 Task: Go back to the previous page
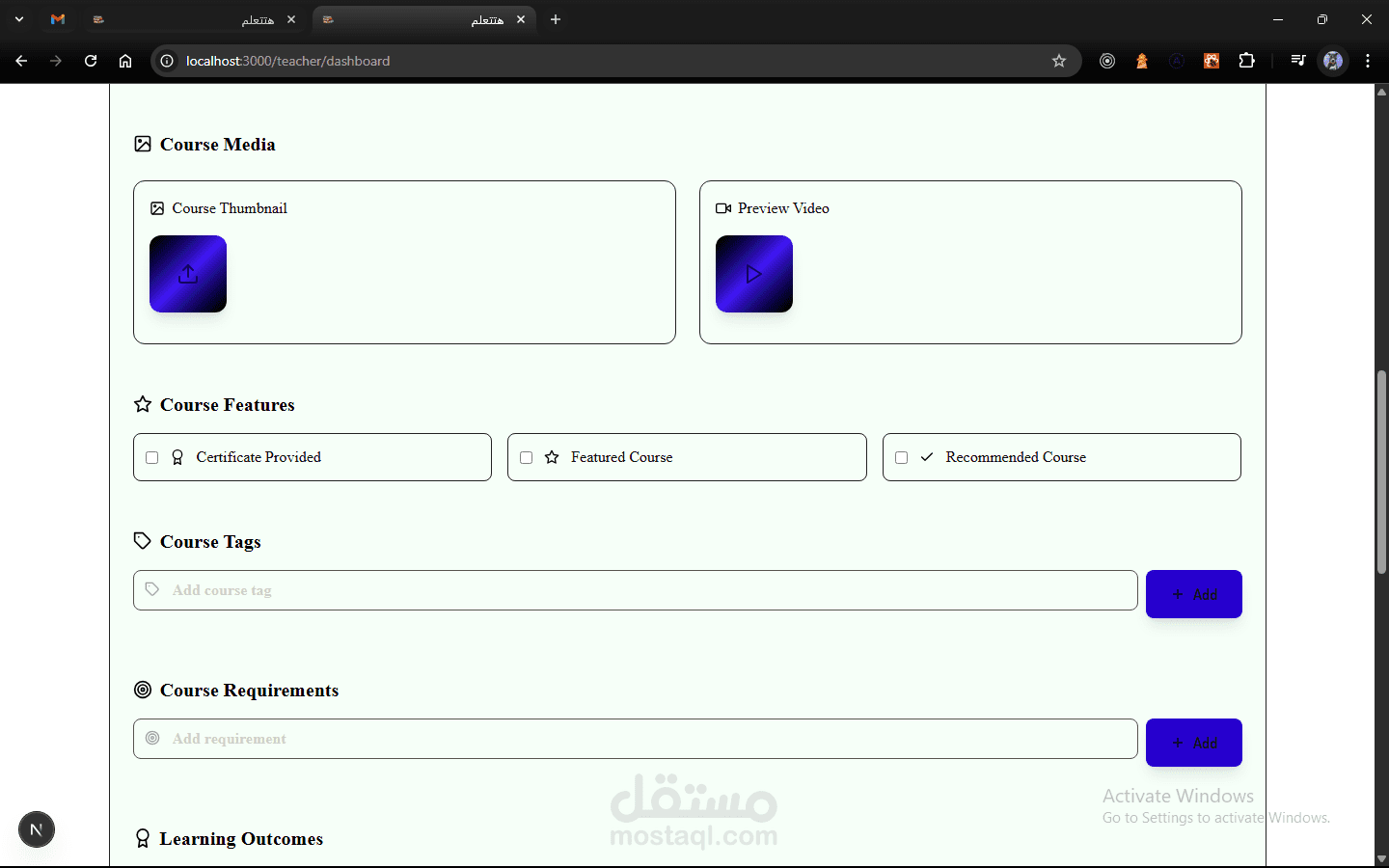[21, 61]
